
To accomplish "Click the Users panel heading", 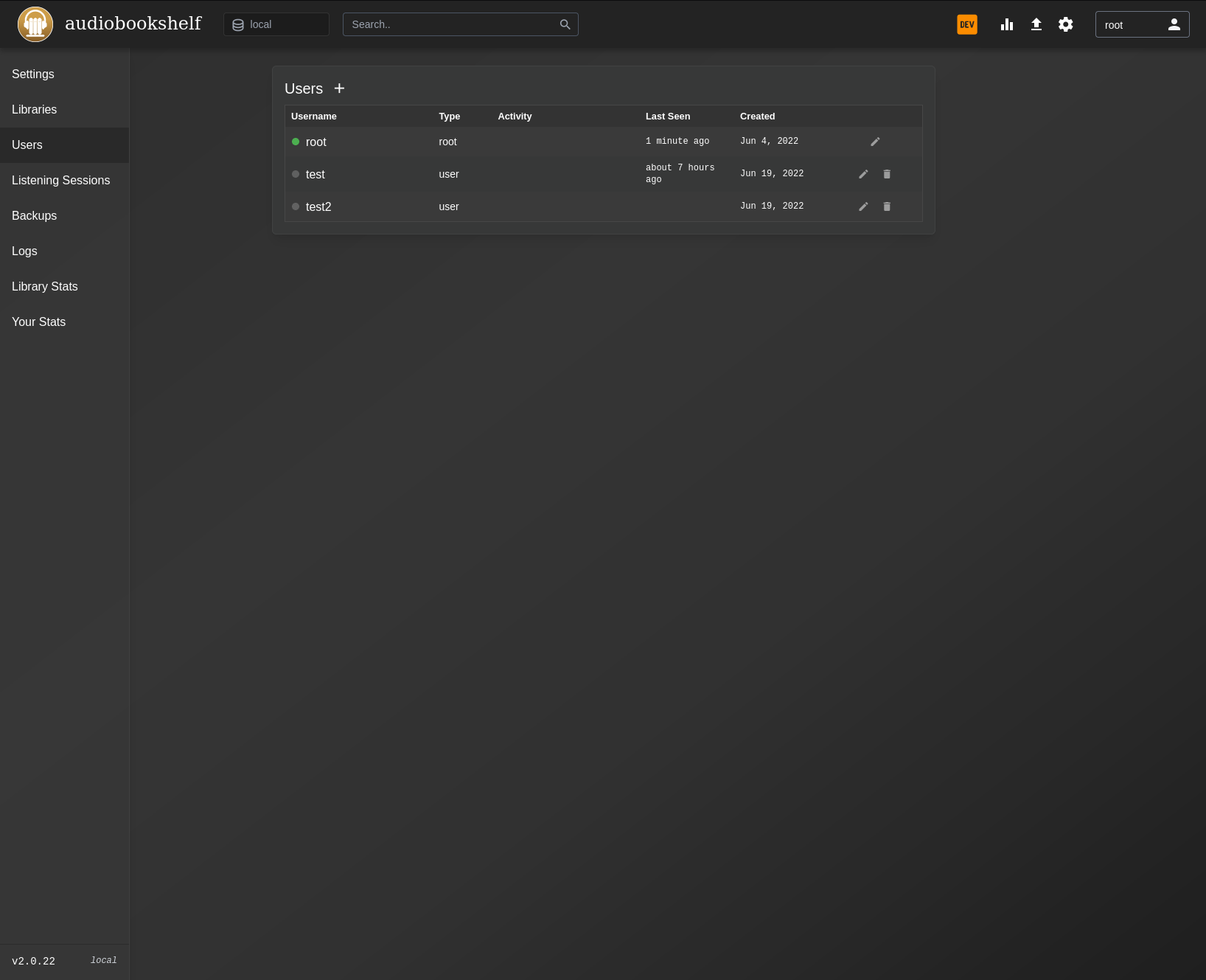I will [x=304, y=88].
